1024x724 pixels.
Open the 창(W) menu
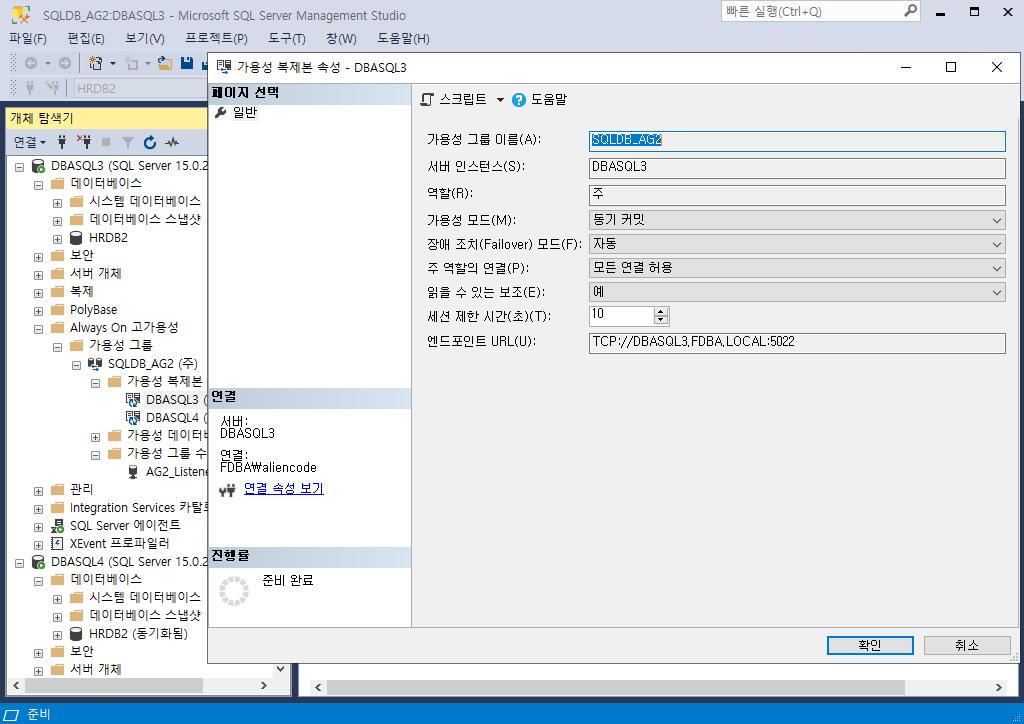click(341, 39)
